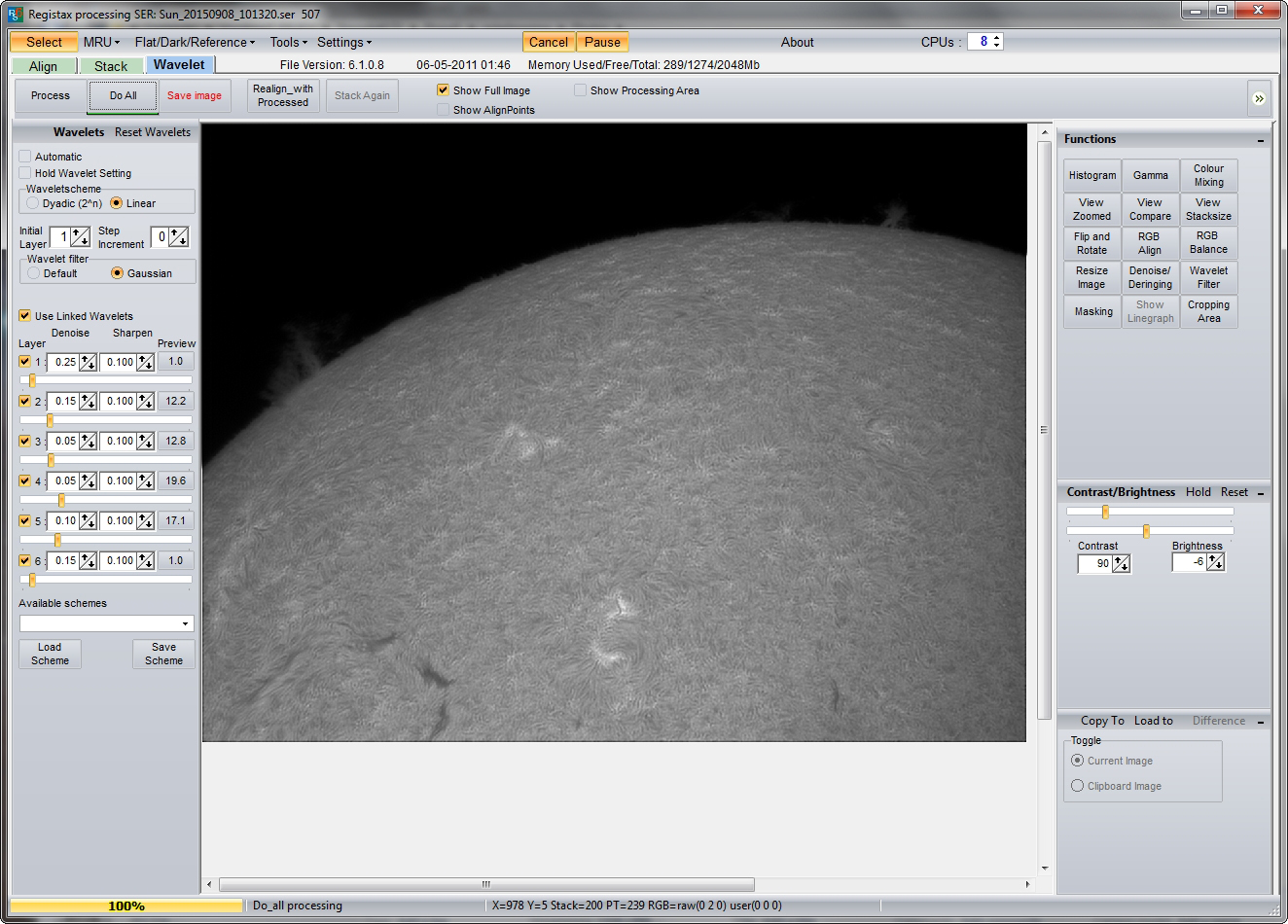1288x924 pixels.
Task: Click the Initial Layer spinner arrows
Action: point(81,236)
